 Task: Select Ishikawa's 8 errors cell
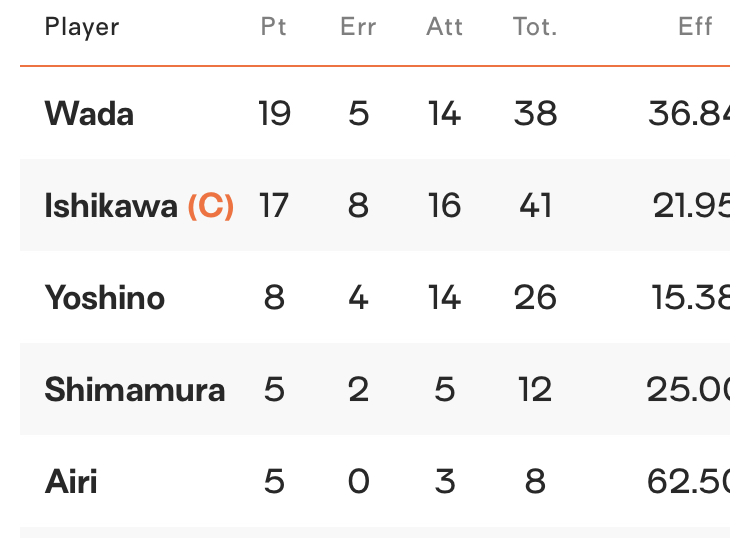358,206
